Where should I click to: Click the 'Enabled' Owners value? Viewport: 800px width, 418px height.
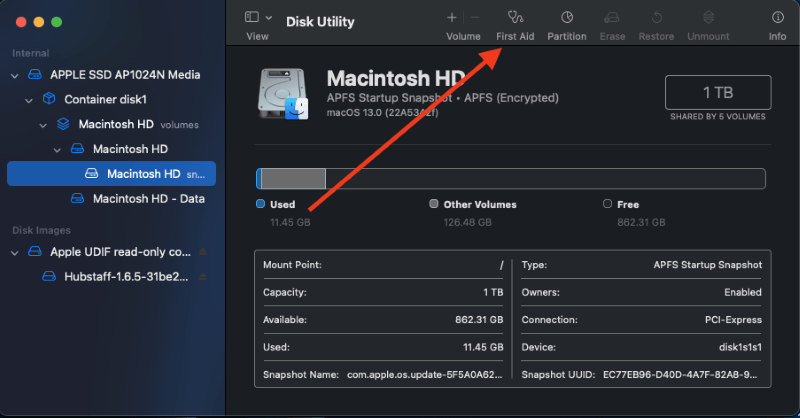(x=743, y=292)
